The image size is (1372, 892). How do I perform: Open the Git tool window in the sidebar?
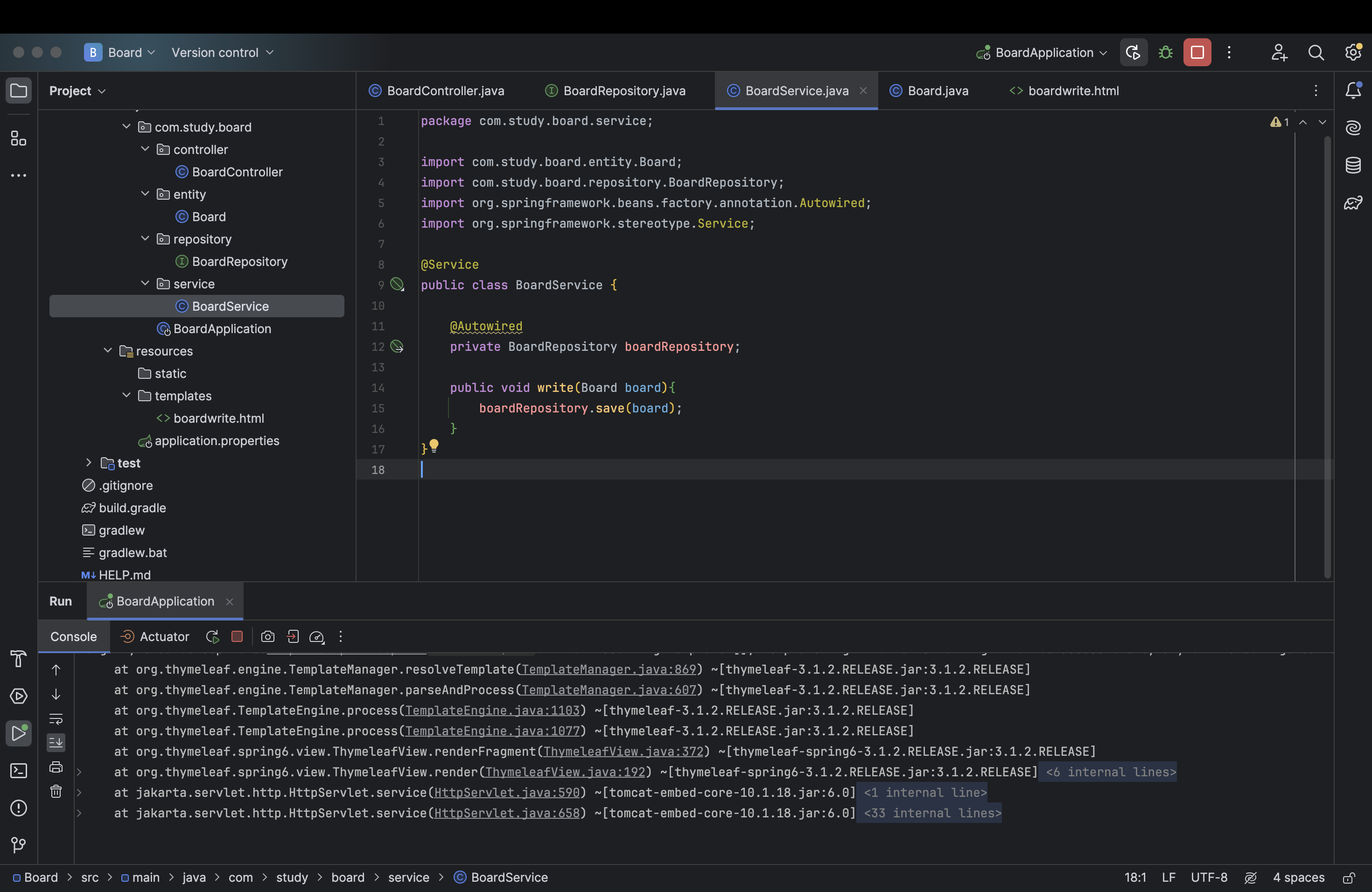19,845
